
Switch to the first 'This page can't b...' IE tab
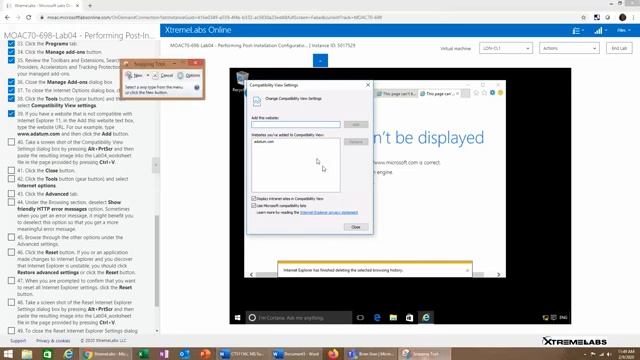tap(396, 93)
